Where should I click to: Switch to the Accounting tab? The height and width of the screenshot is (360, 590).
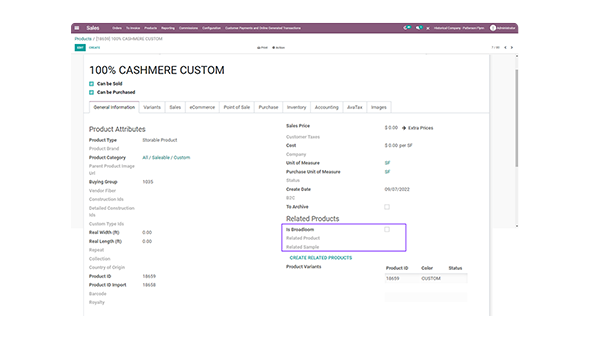[327, 107]
